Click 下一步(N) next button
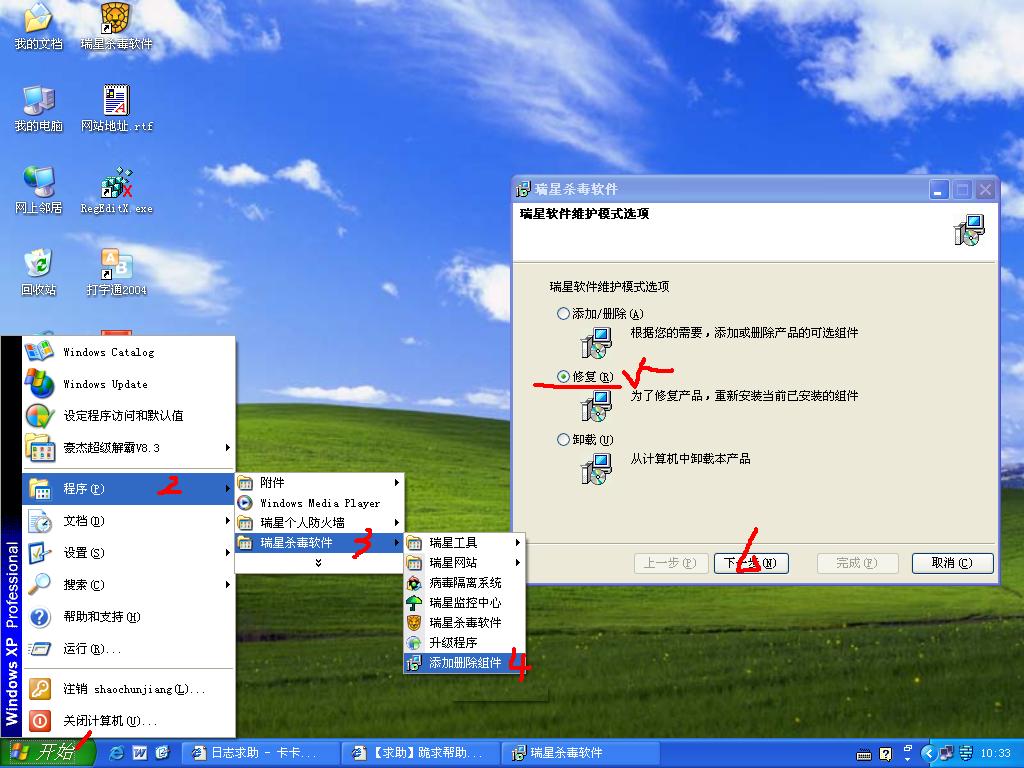Screen dimensions: 1024x768 (x=751, y=563)
